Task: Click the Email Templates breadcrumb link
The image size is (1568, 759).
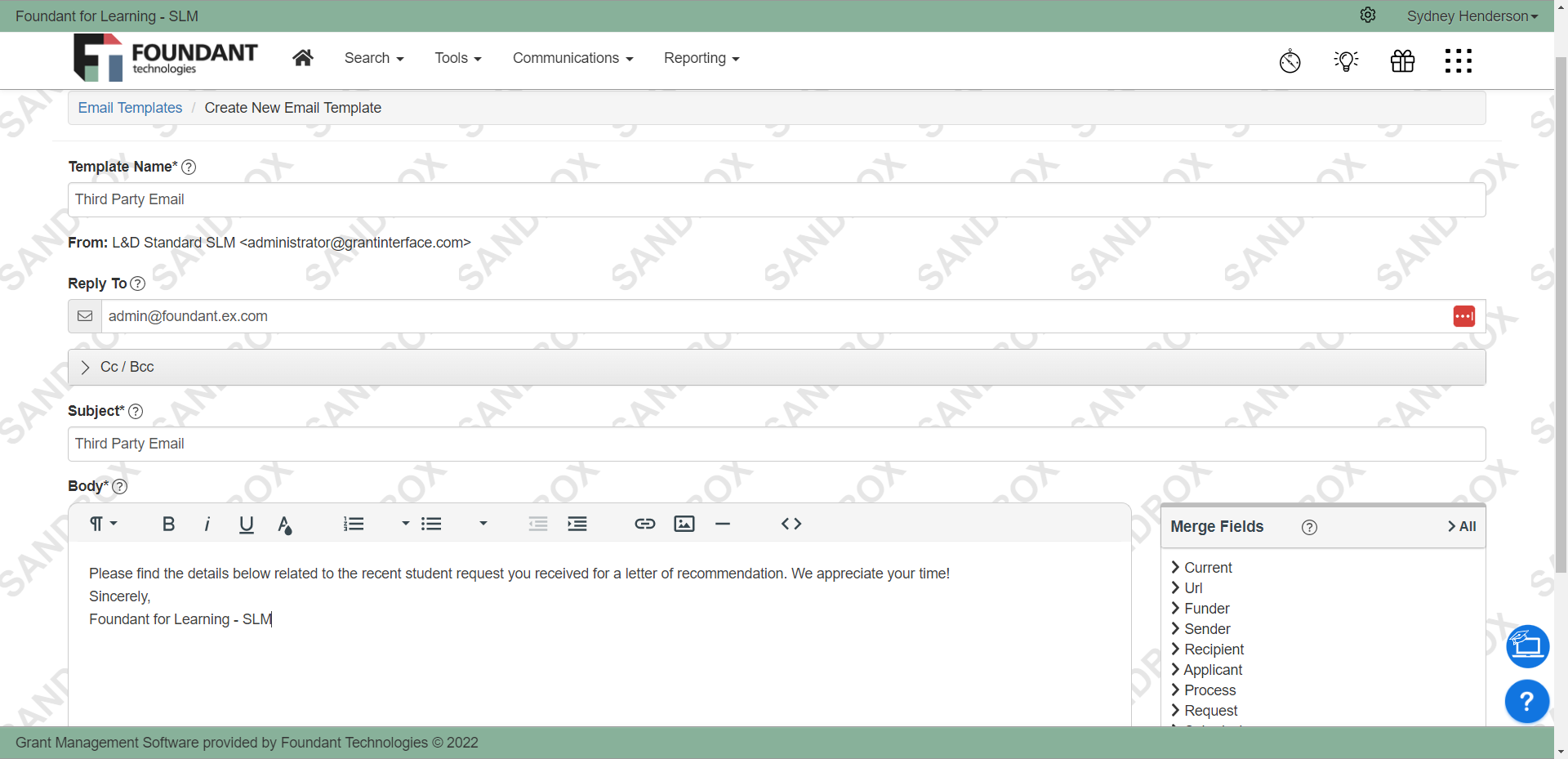Action: click(129, 107)
